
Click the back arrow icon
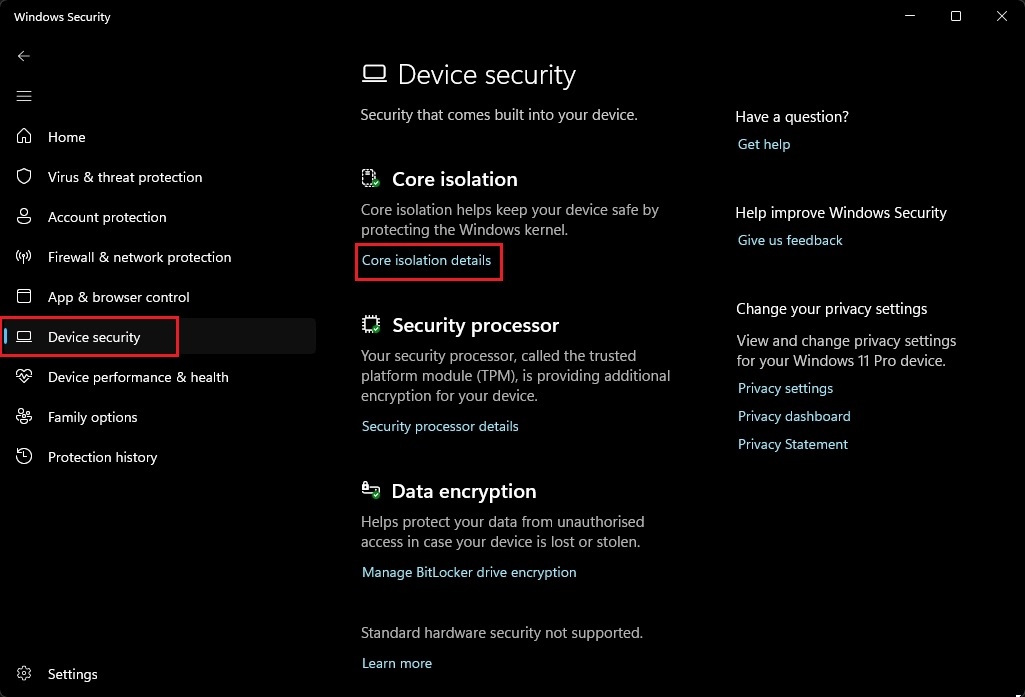(25, 56)
